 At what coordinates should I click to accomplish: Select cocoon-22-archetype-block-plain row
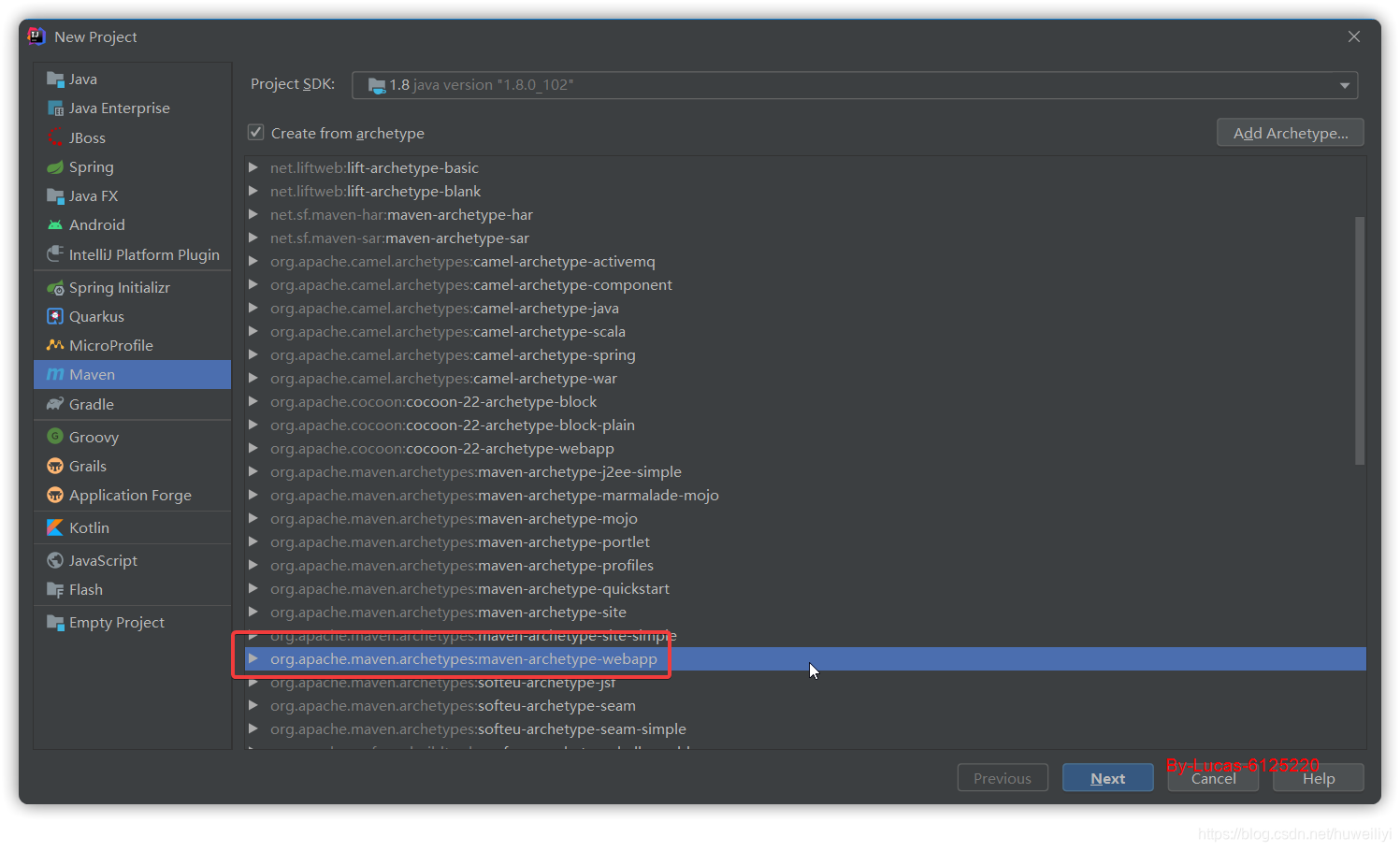coord(805,425)
